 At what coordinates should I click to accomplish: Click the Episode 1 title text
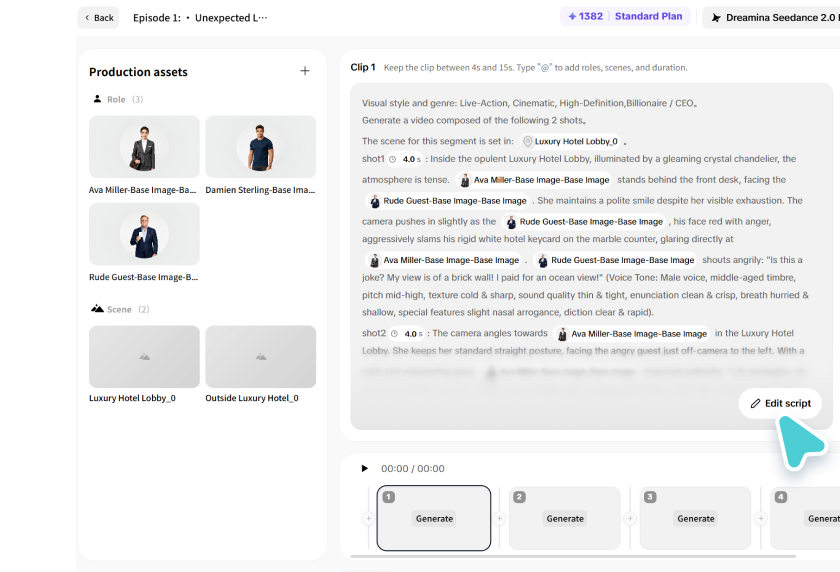(x=200, y=18)
